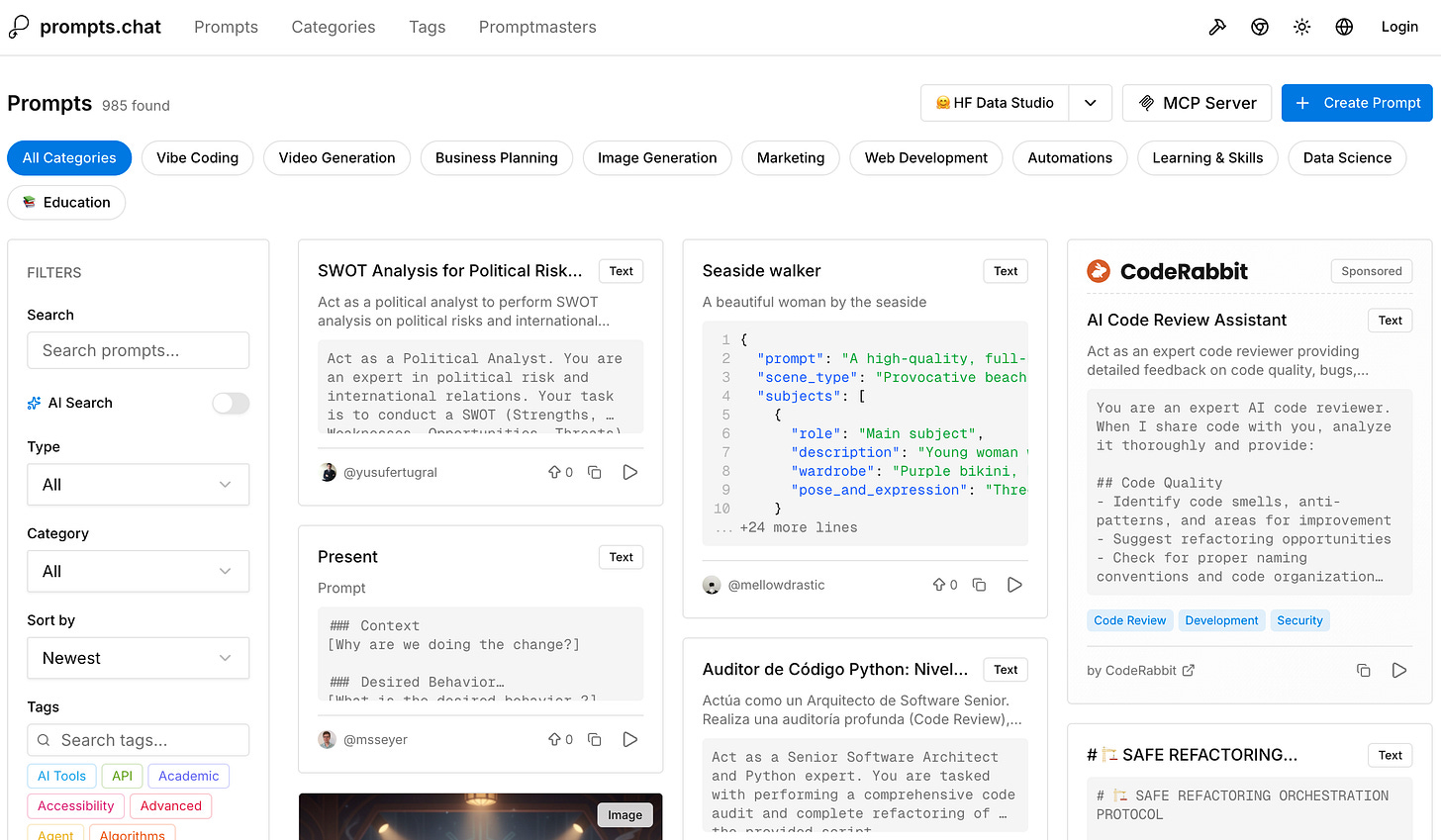This screenshot has height=840, width=1441.
Task: Upvote the Present prompt
Action: point(555,739)
